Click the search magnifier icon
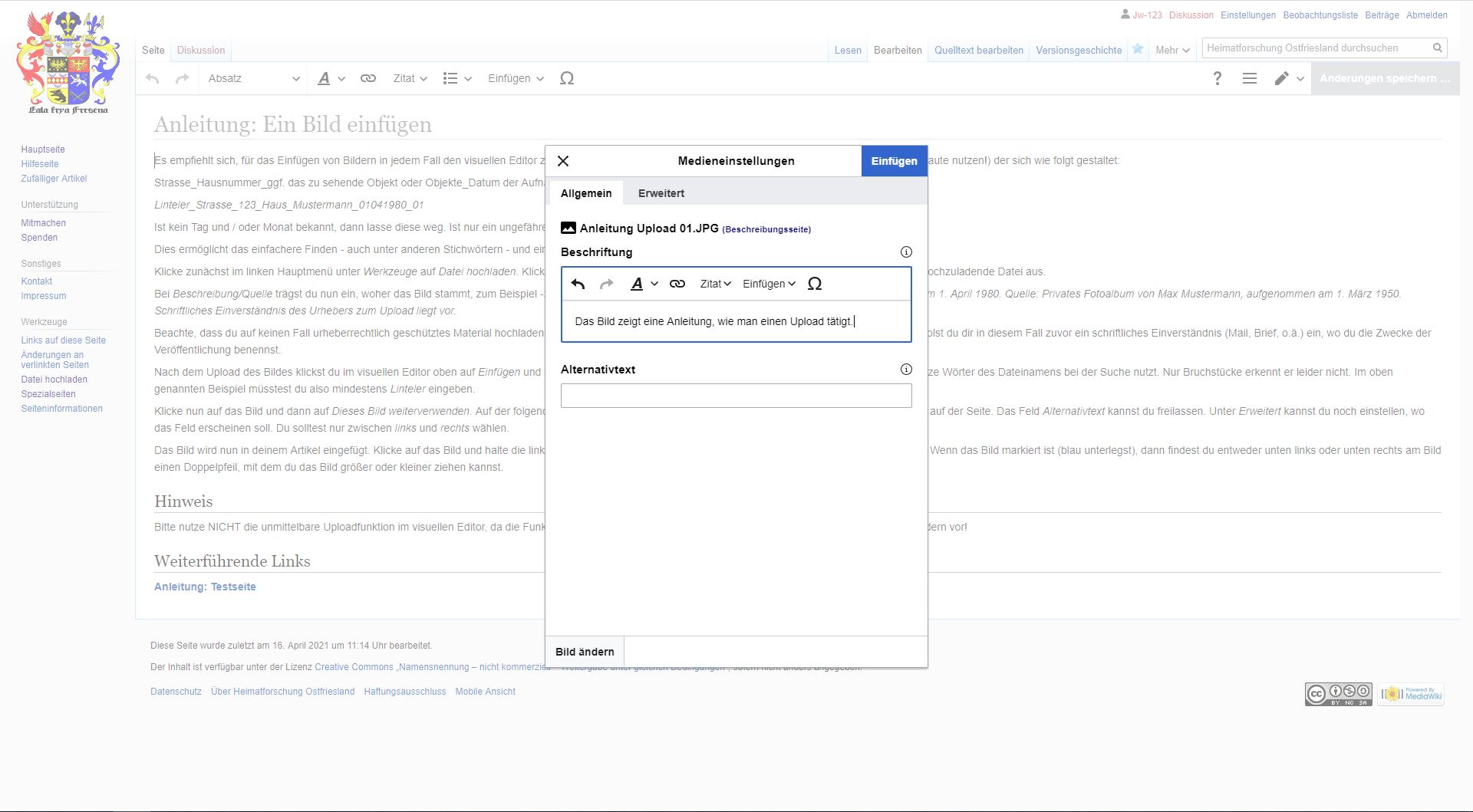The image size is (1473, 812). 1438,48
